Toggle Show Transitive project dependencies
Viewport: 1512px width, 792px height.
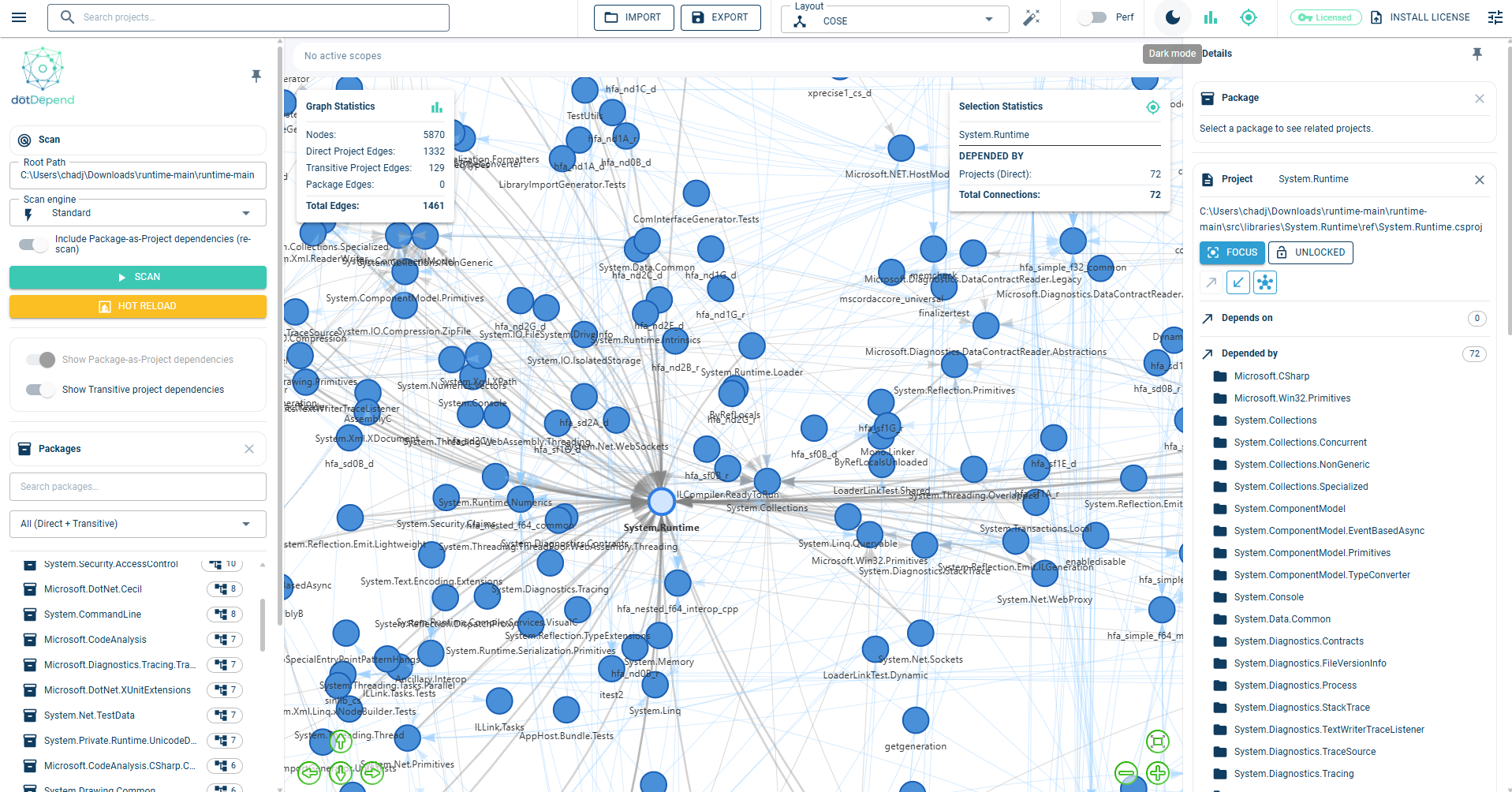(40, 390)
